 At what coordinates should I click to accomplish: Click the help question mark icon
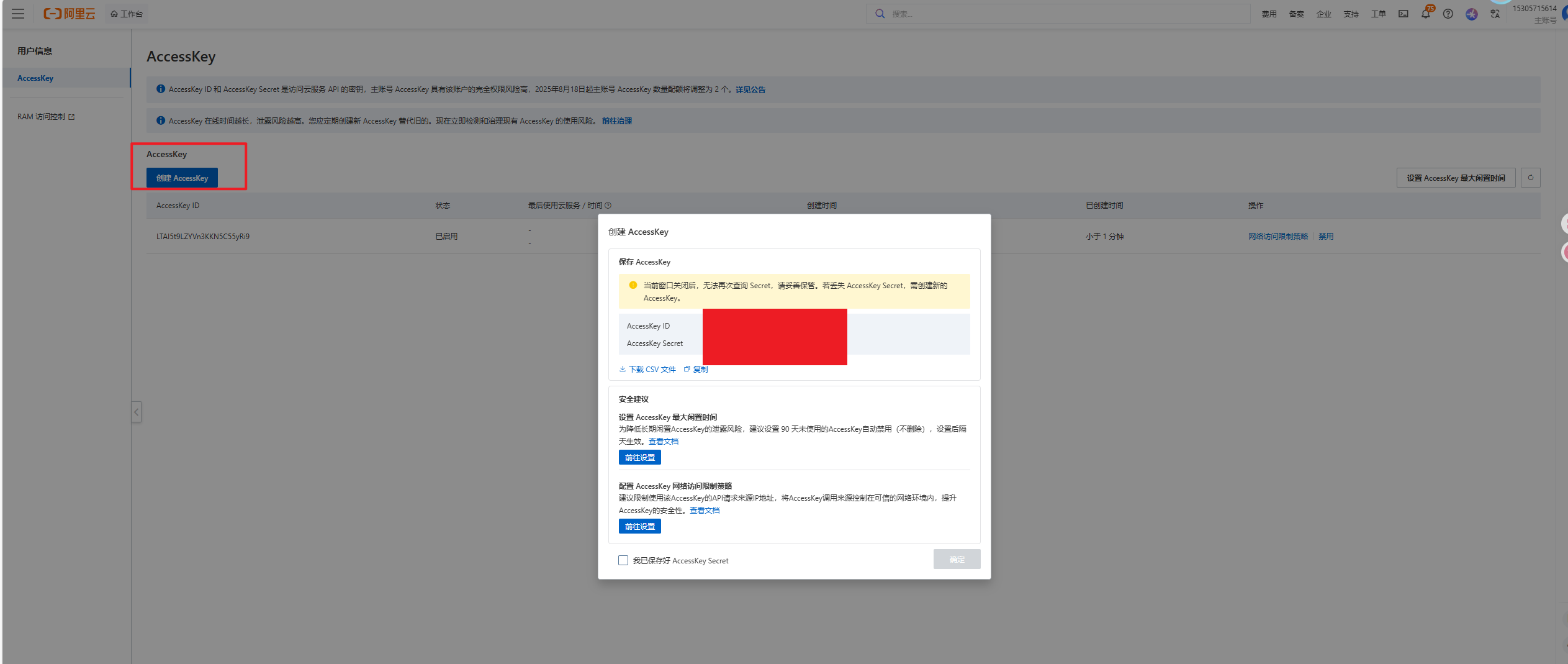1448,14
